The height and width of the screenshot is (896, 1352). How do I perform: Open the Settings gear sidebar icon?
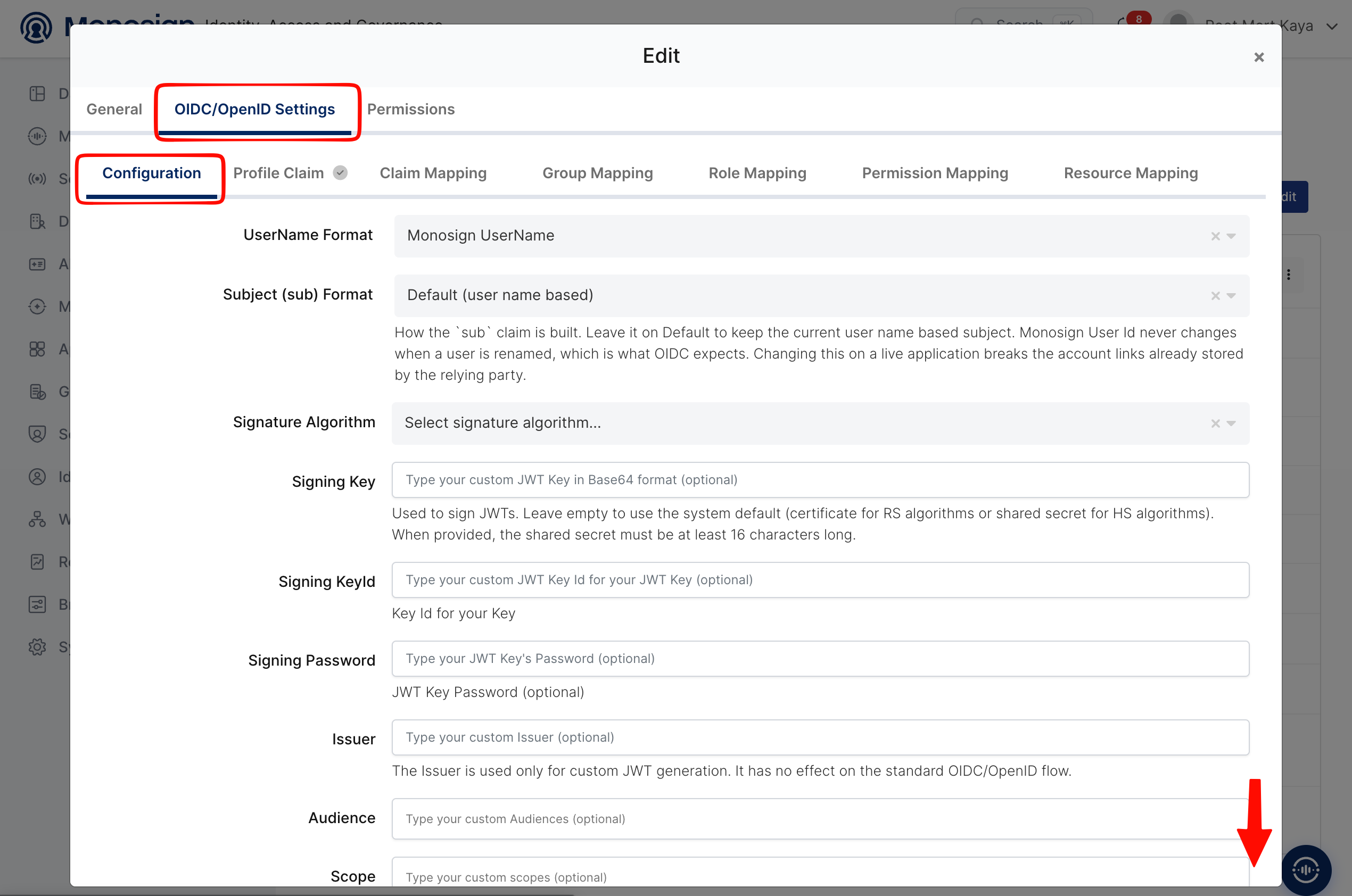coord(37,647)
